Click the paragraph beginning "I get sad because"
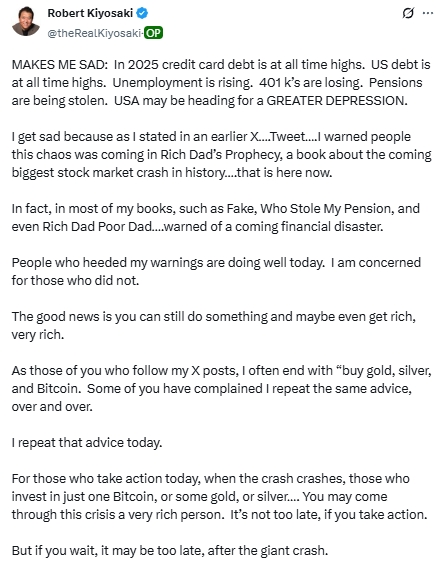 tap(222, 154)
